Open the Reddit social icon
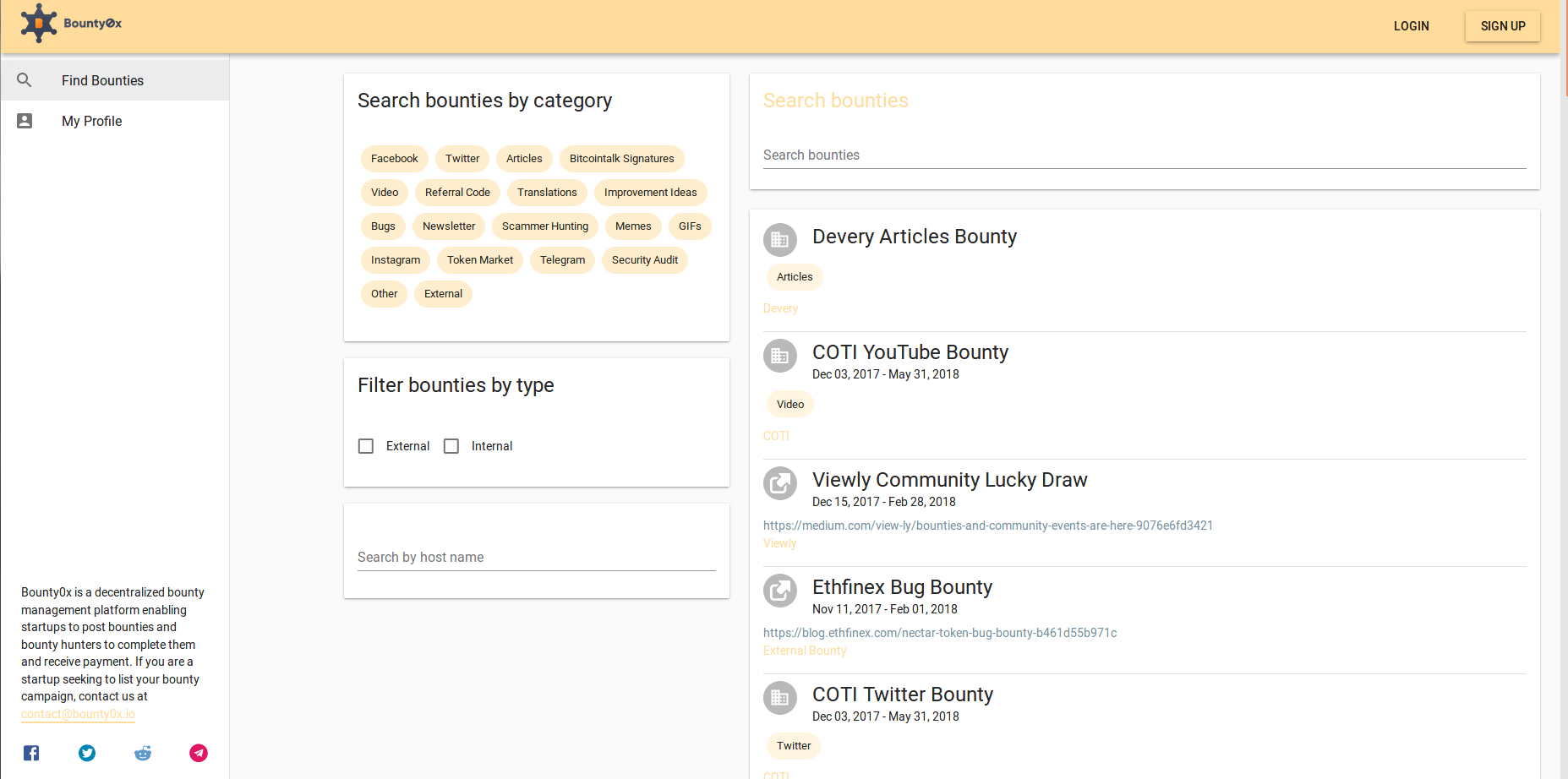Image resolution: width=1568 pixels, height=779 pixels. (x=143, y=753)
